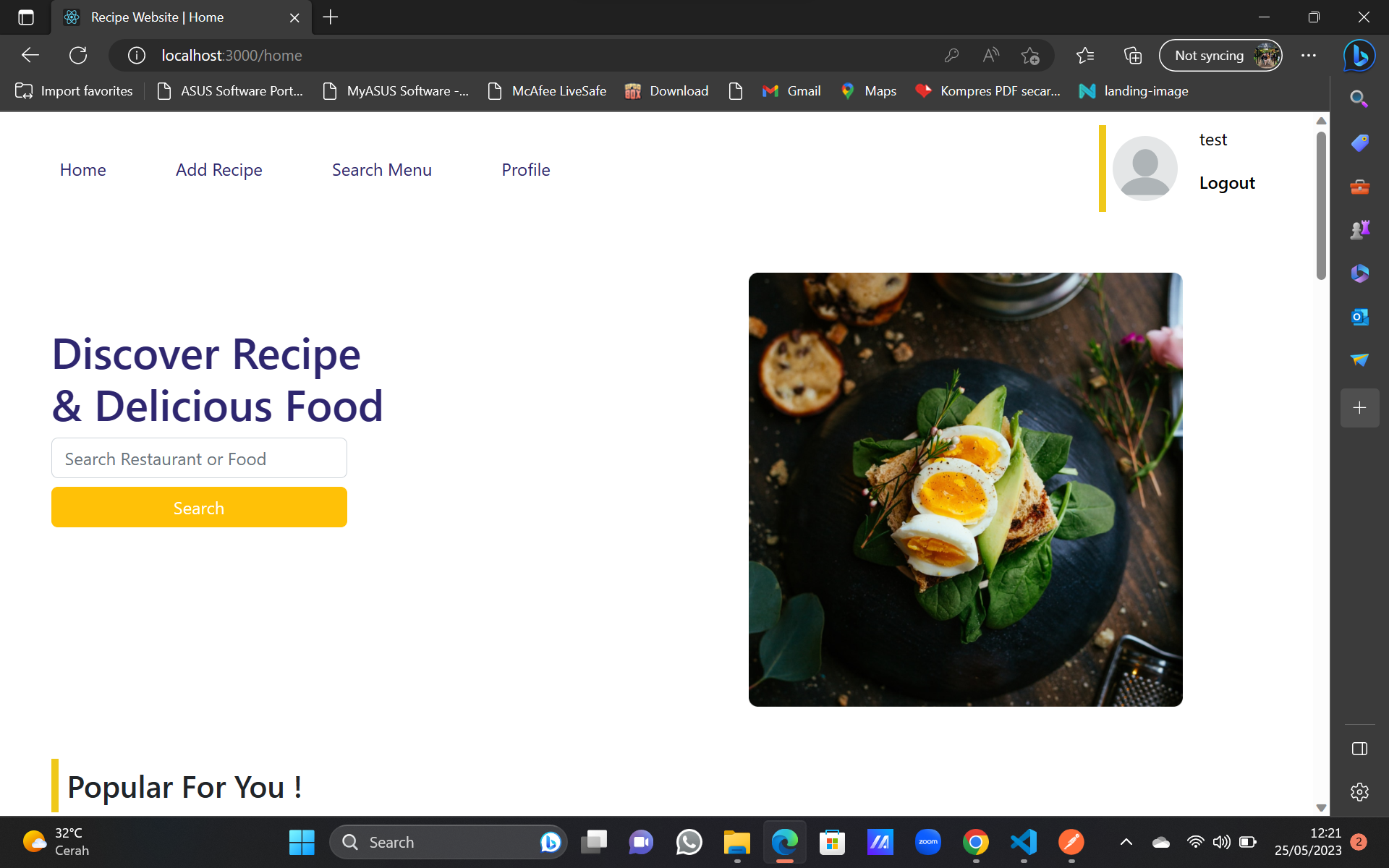Reload the localhost page
This screenshot has width=1389, height=868.
point(78,55)
